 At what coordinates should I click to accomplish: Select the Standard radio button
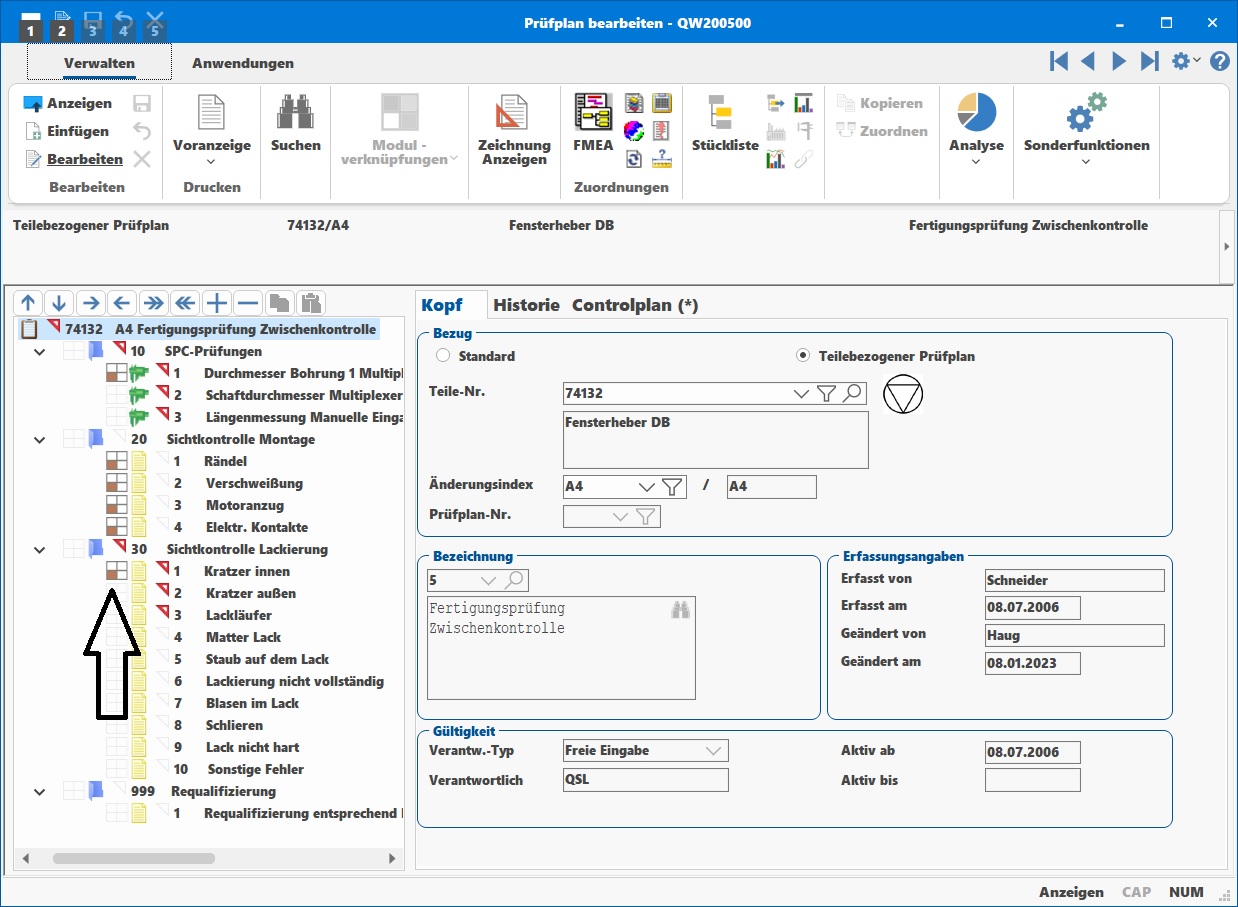coord(443,356)
